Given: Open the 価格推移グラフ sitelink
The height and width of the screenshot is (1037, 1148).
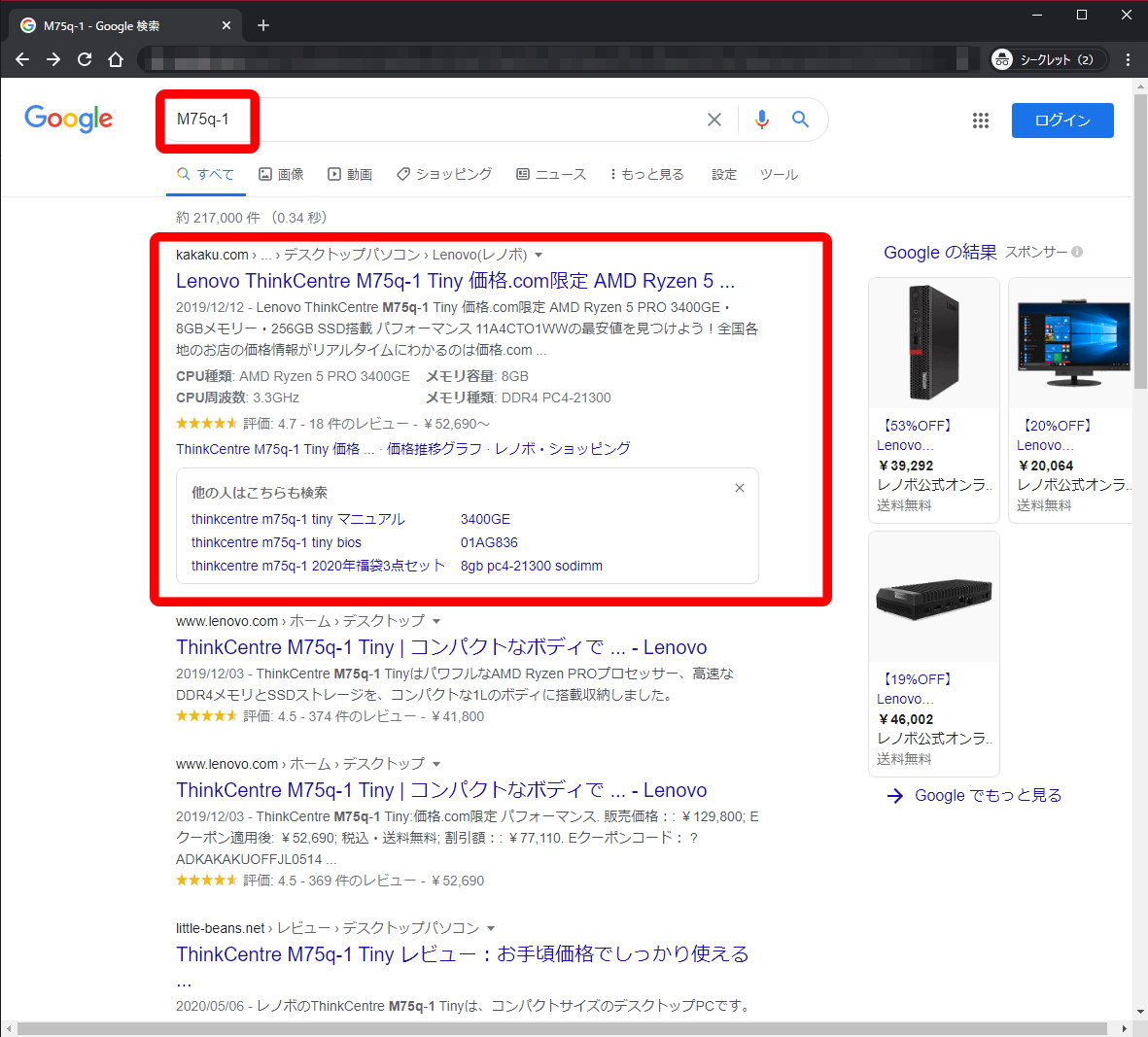Looking at the screenshot, I should point(435,449).
